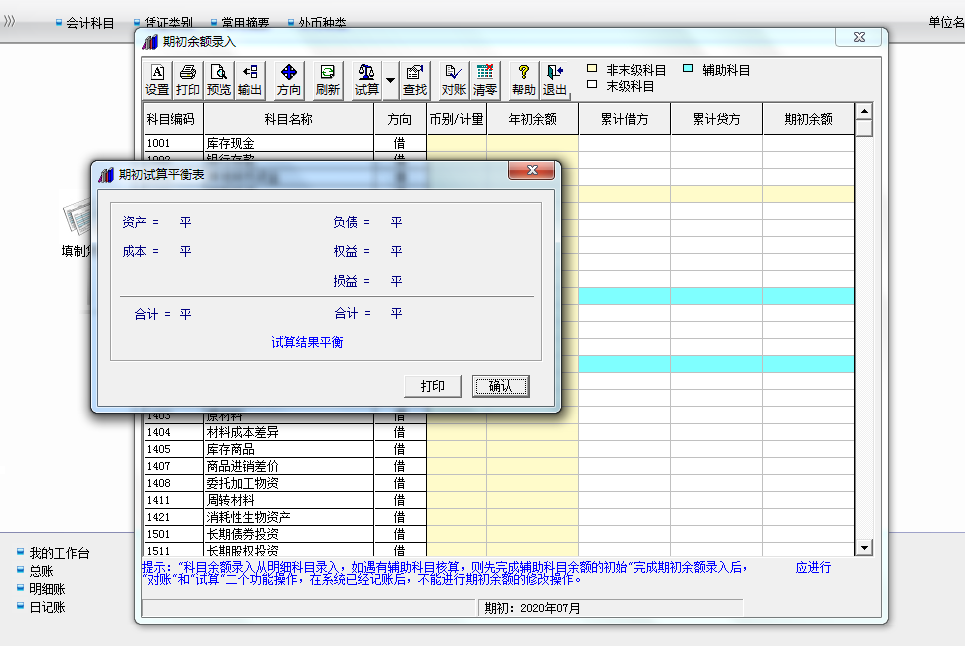
Task: Click the 非末级科目 yellow legend swatch
Action: click(592, 68)
